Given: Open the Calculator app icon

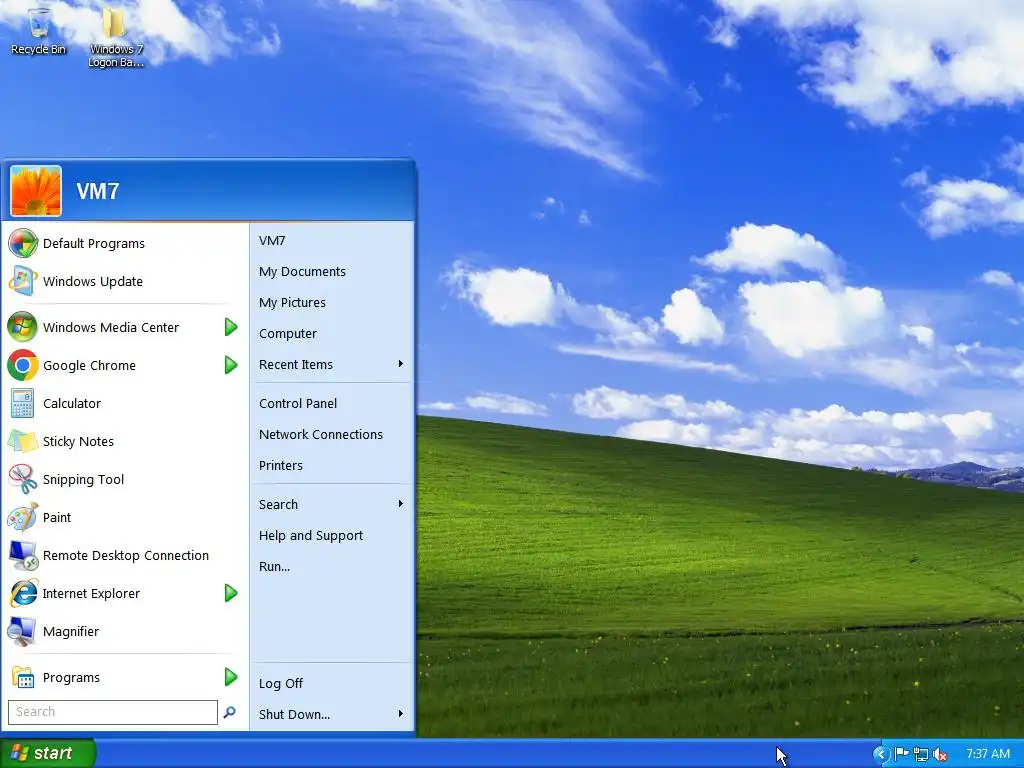Looking at the screenshot, I should click(x=23, y=404).
